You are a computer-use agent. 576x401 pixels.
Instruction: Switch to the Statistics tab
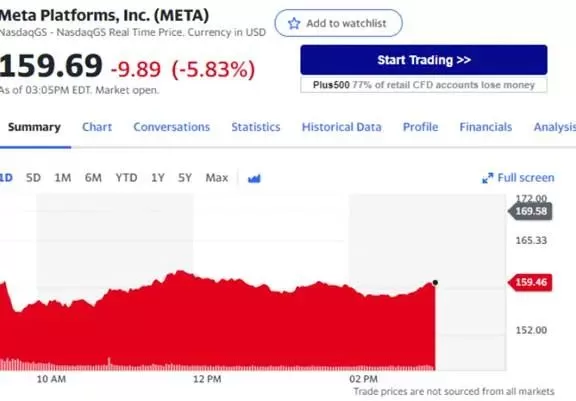256,127
